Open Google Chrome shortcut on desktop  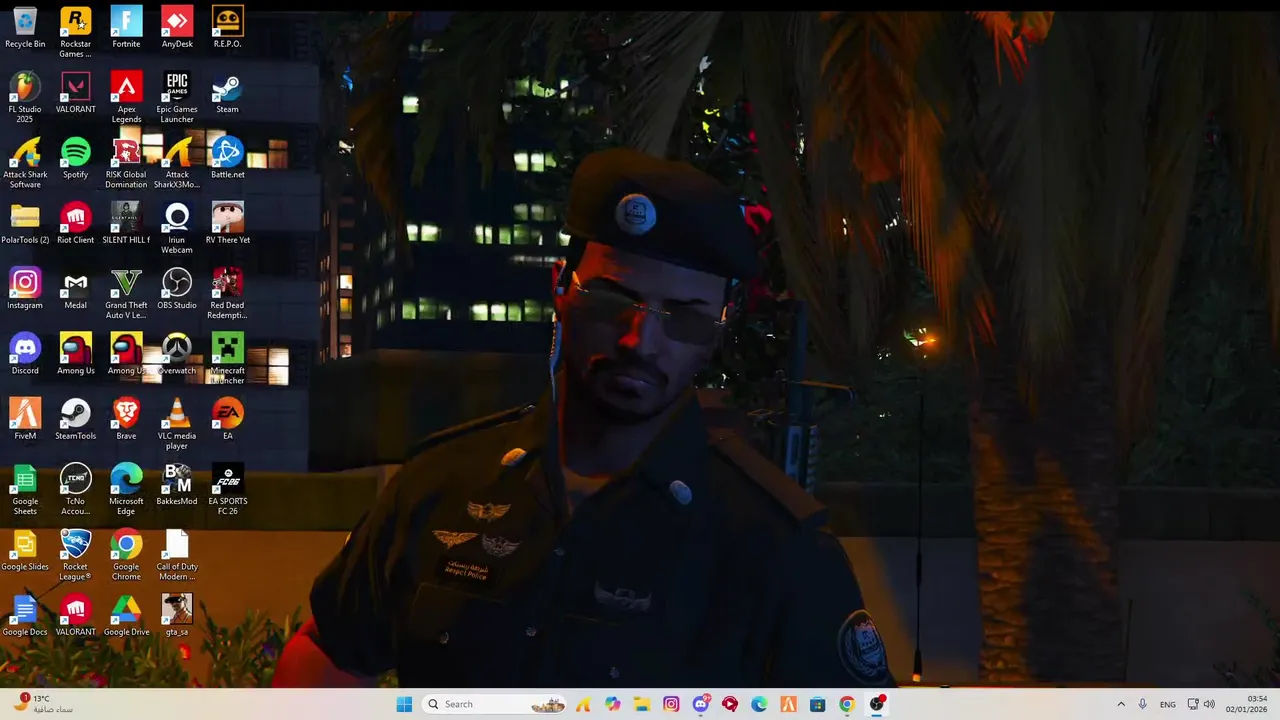pyautogui.click(x=126, y=555)
